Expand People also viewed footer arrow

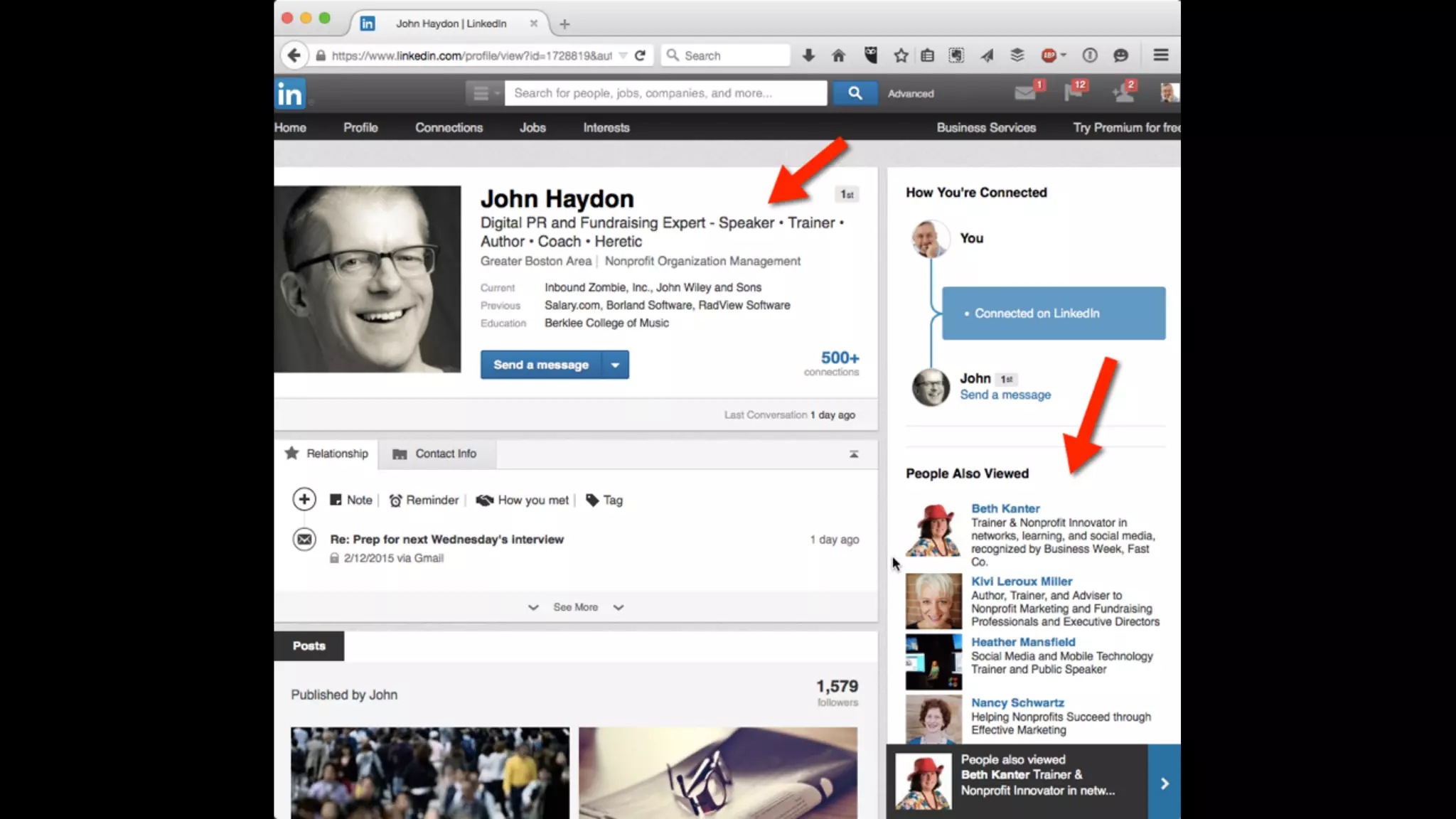[x=1165, y=783]
